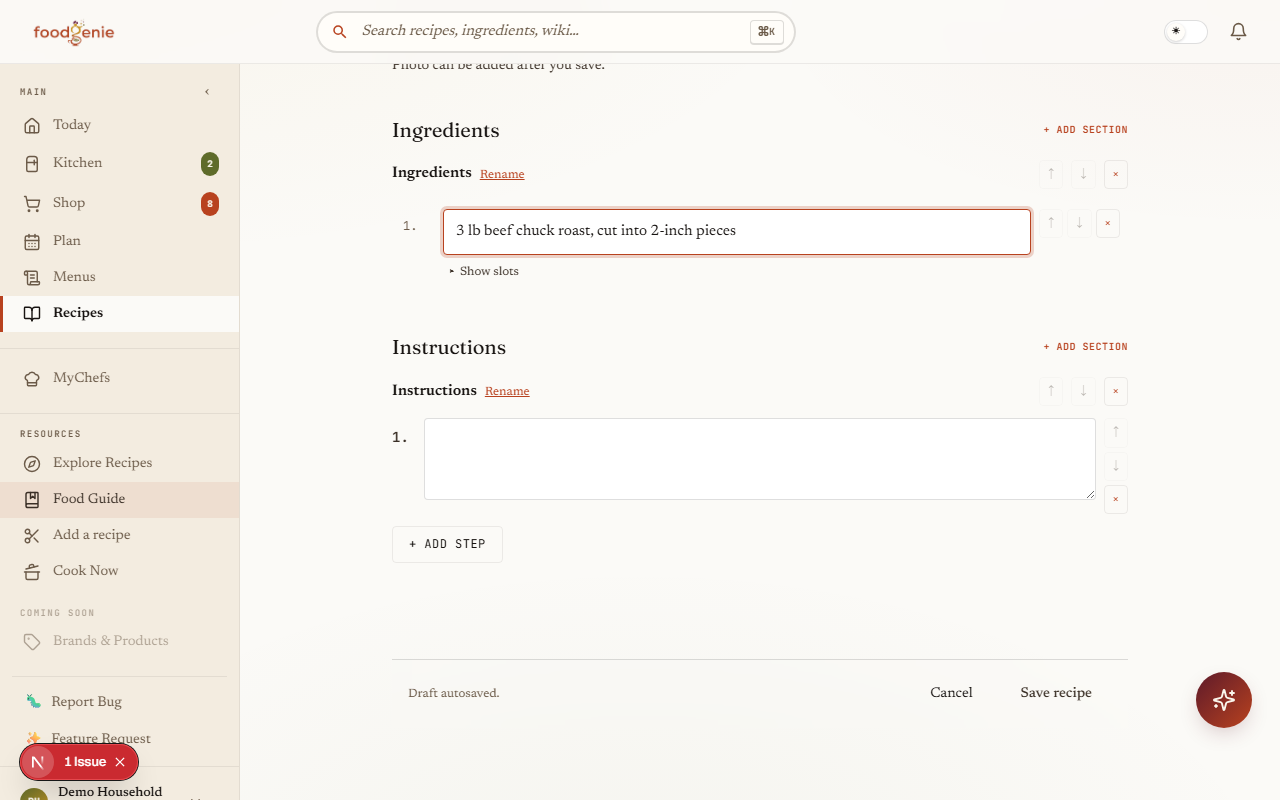Click the search magnifier icon
The image size is (1280, 800).
[340, 32]
